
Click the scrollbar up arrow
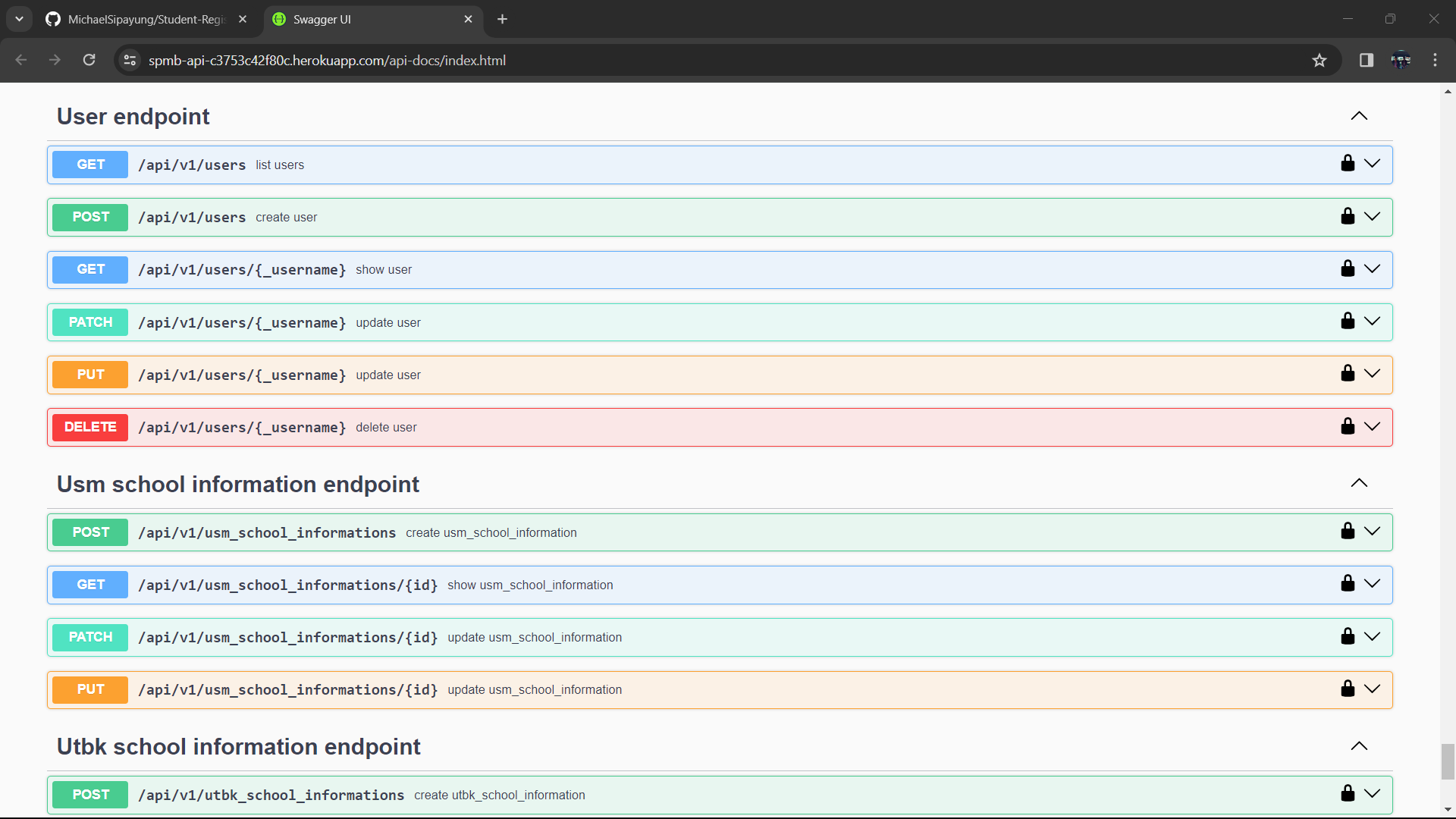point(1448,91)
